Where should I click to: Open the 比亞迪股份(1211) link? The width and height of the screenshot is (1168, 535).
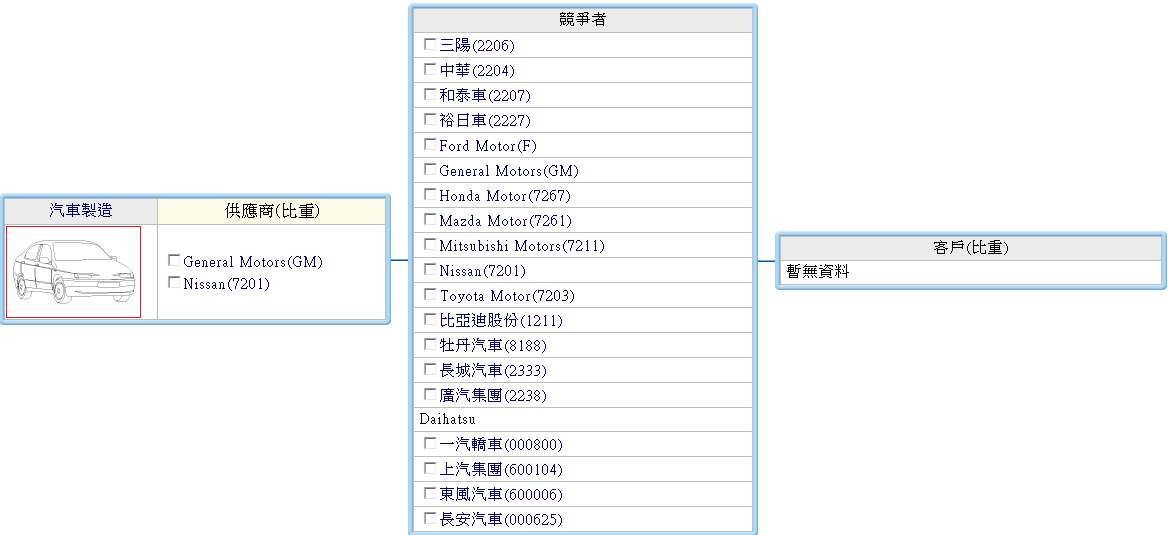point(501,321)
